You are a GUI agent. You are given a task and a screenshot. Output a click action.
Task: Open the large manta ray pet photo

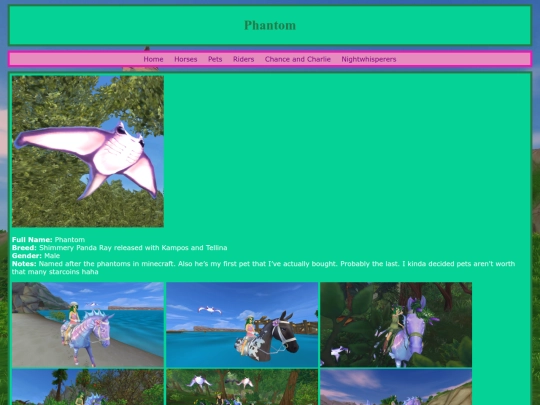[x=88, y=152]
